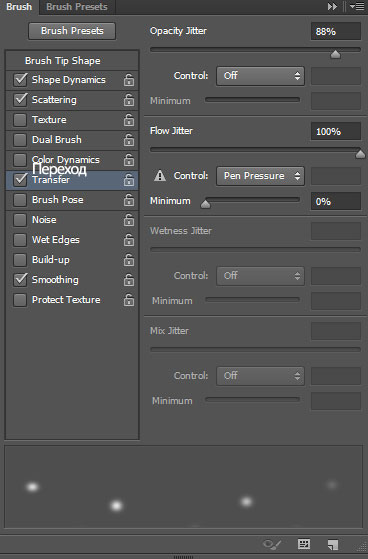Select the Color Dynamics label

coord(66,160)
